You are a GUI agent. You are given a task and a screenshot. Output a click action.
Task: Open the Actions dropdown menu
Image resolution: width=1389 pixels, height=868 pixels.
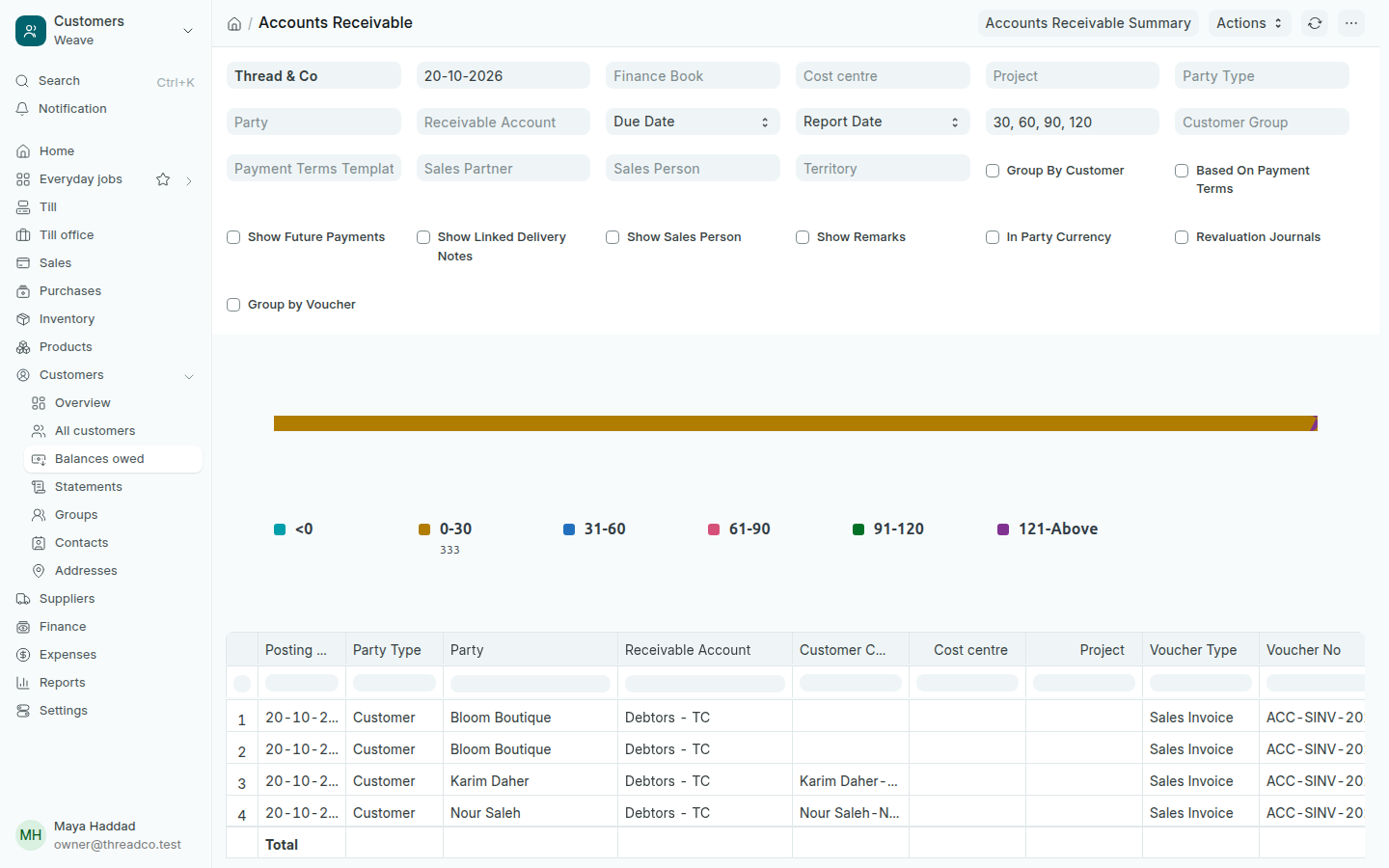click(x=1249, y=23)
